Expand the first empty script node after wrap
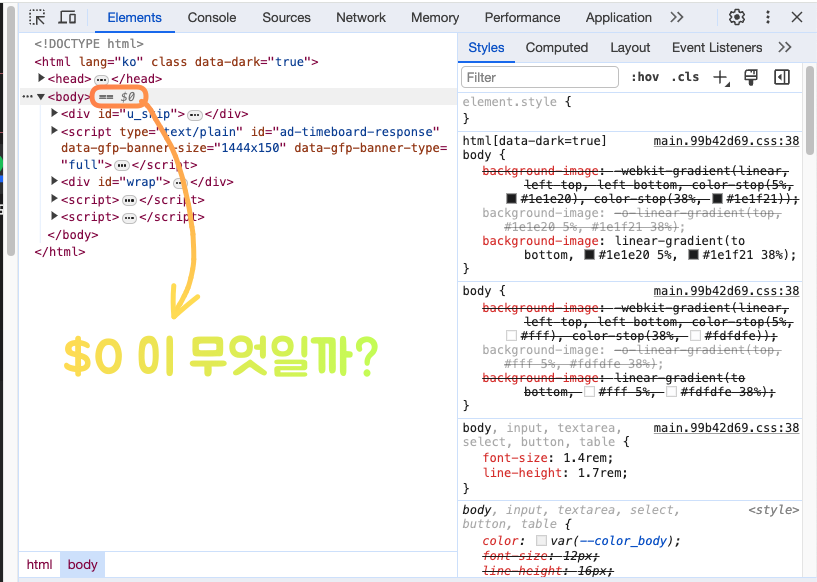 coord(54,199)
